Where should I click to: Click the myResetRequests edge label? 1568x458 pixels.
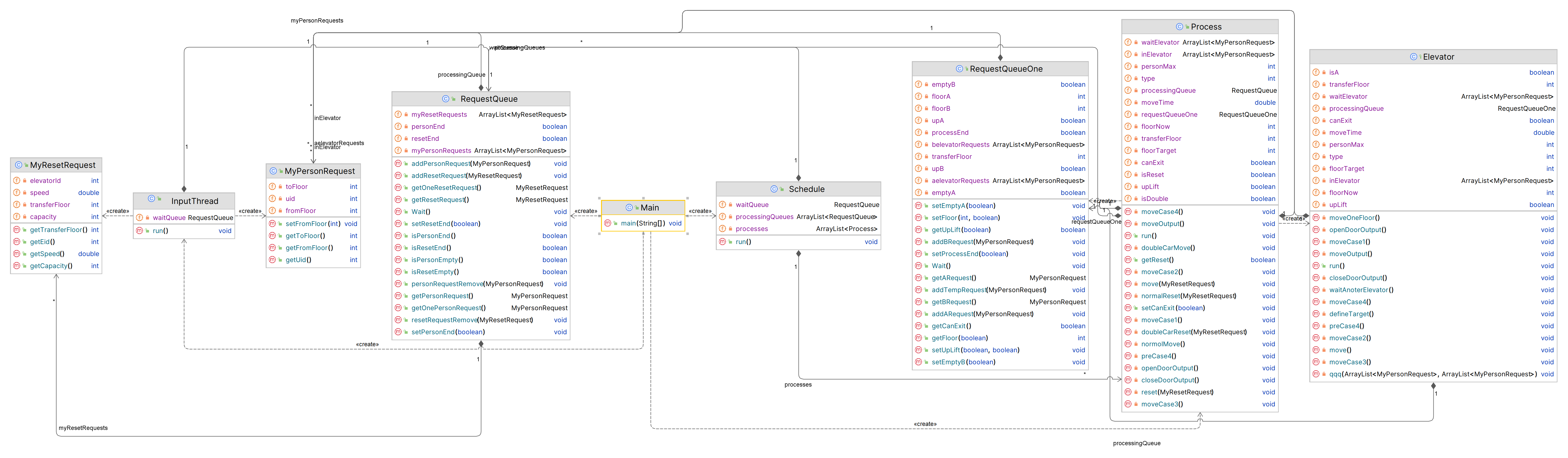coord(83,428)
